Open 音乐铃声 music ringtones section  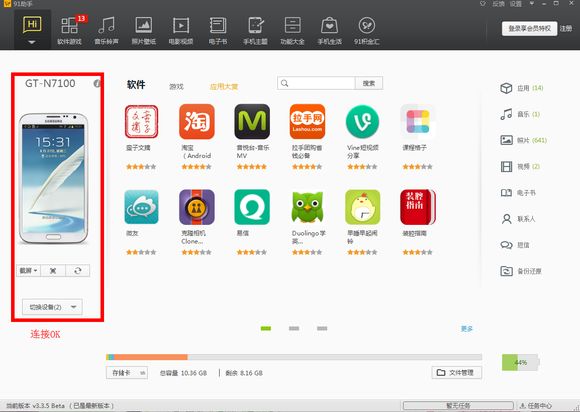point(107,31)
